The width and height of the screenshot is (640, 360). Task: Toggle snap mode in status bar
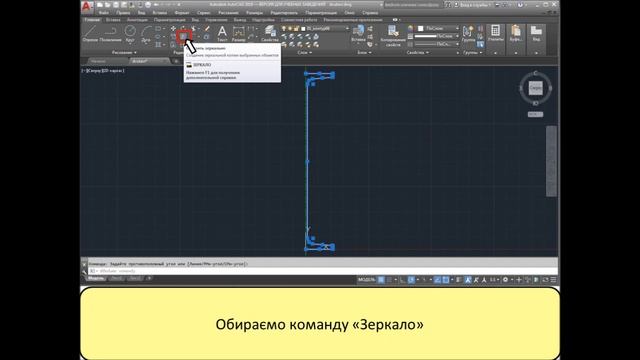389,280
